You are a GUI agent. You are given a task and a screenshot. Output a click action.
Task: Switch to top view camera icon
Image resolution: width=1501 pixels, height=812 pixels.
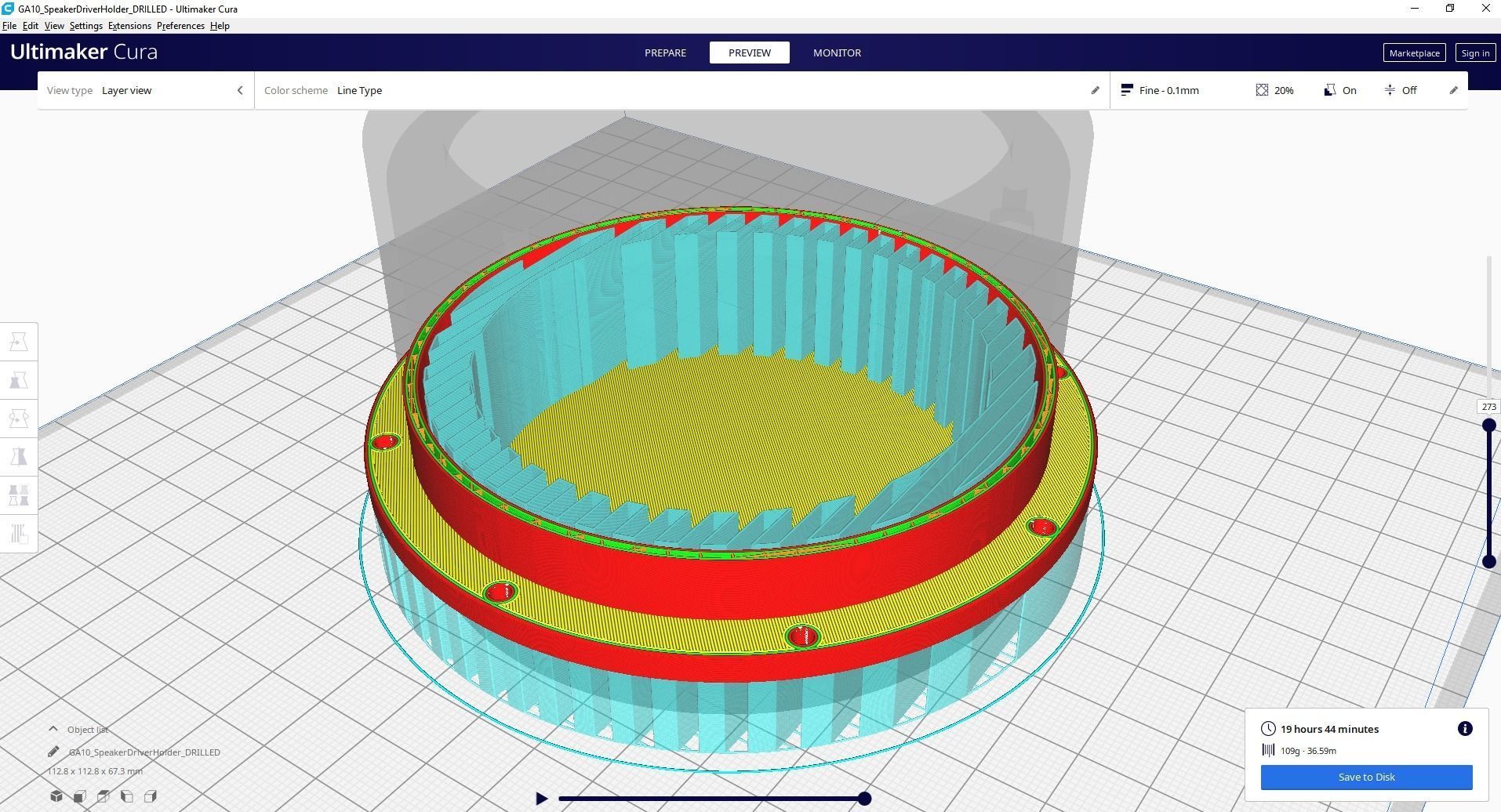pos(103,796)
